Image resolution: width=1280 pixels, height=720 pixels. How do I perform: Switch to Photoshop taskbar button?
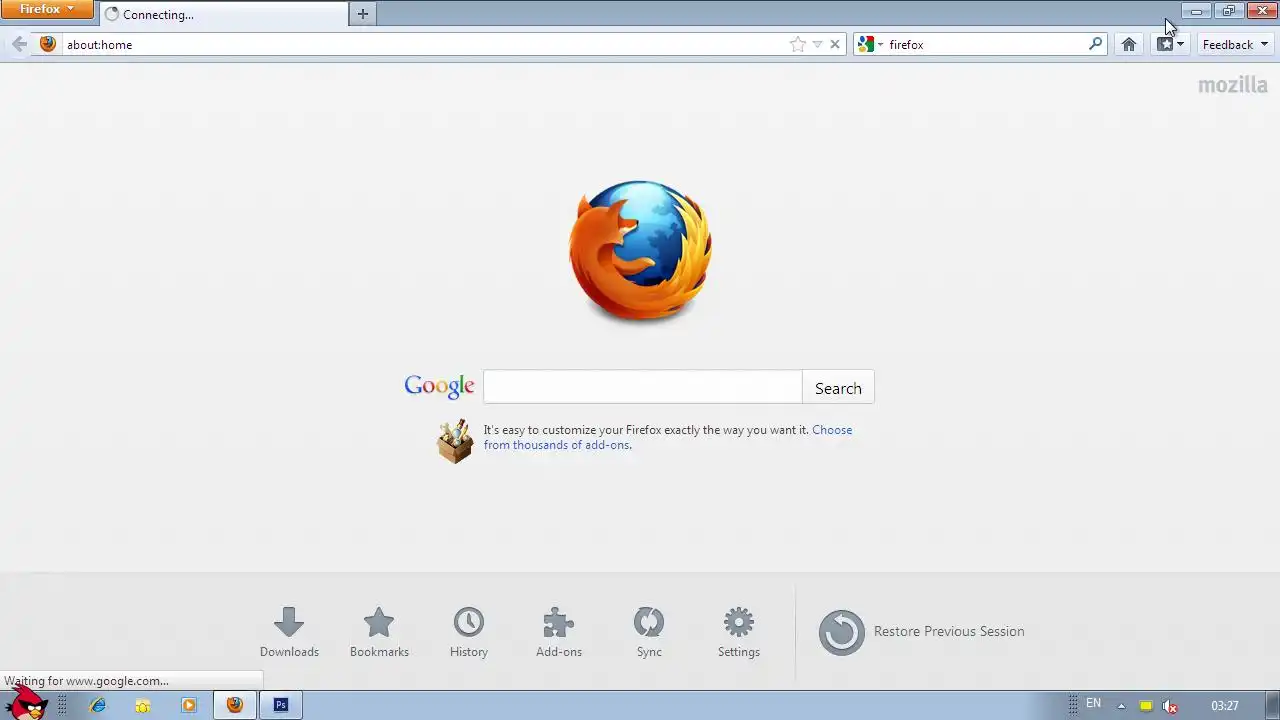click(x=281, y=705)
